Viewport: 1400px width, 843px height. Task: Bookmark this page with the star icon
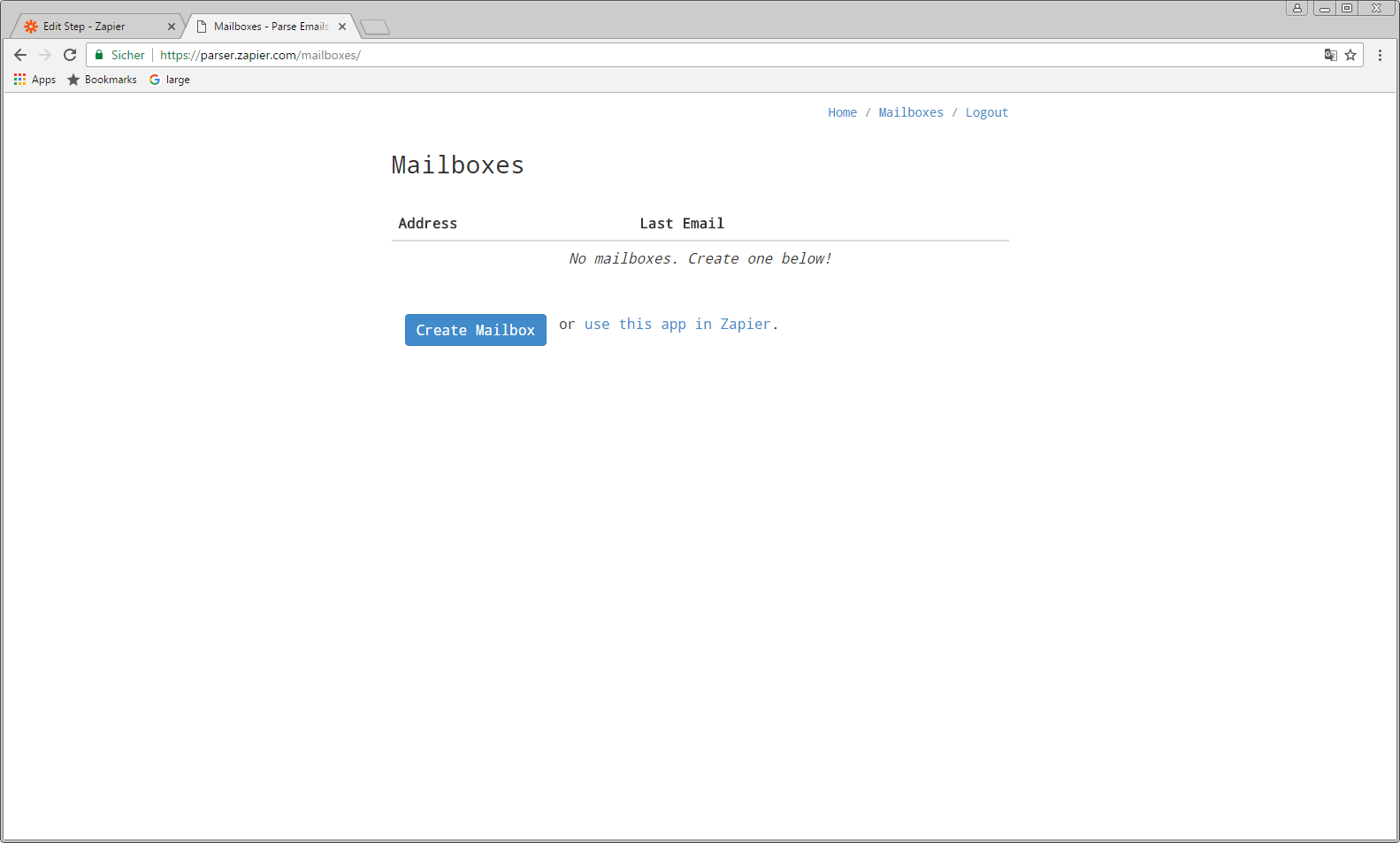[1350, 55]
